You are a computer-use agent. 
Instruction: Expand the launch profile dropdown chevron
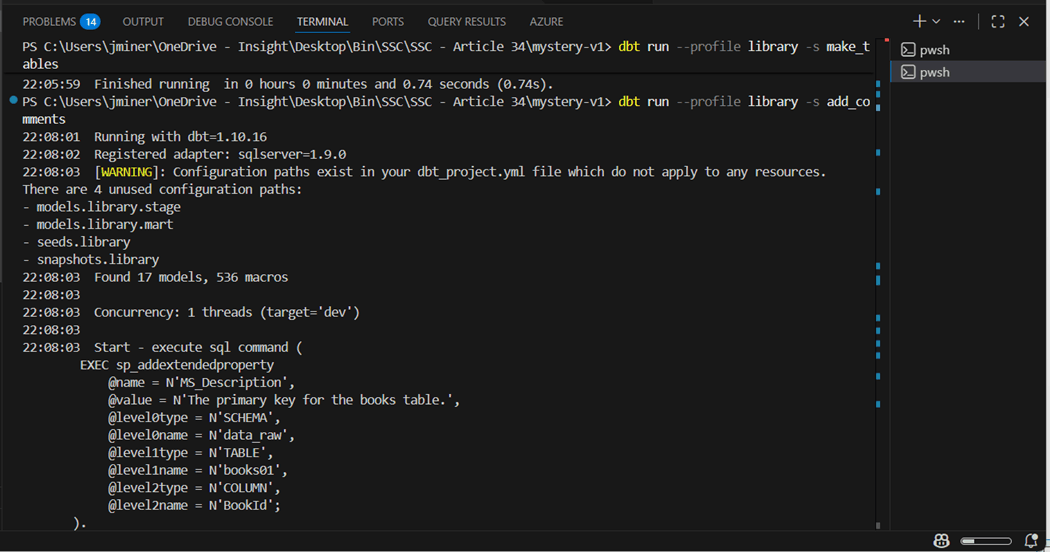tap(936, 21)
